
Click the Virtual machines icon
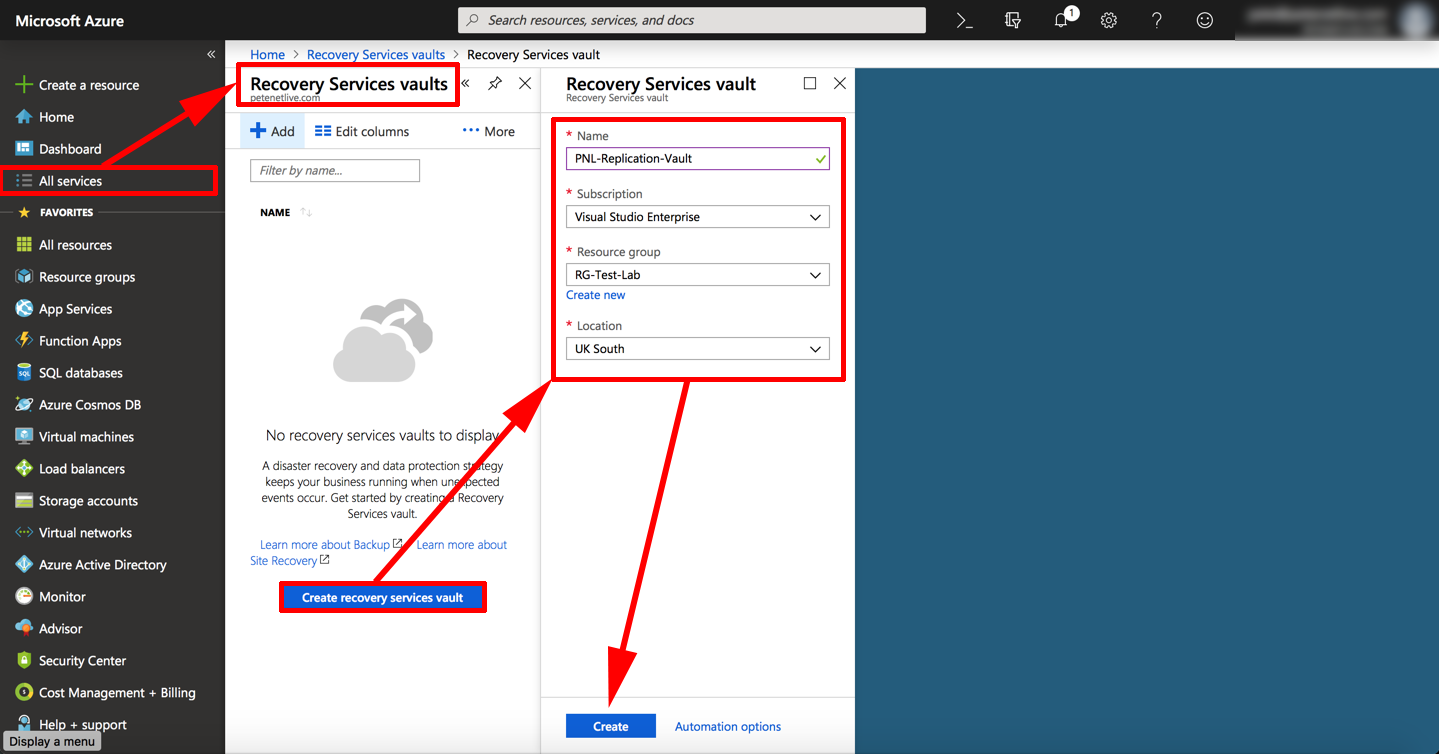click(x=24, y=437)
